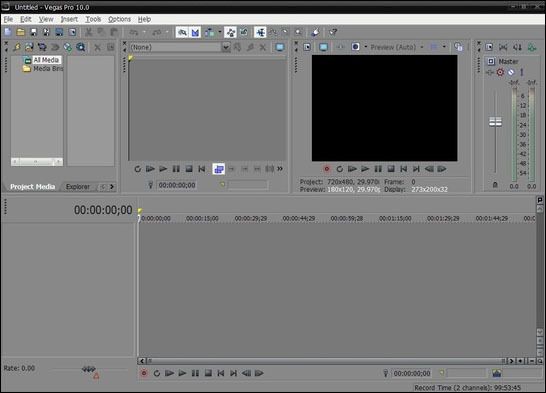Toggle Auto Ripple button in the main toolbar

tap(209, 32)
